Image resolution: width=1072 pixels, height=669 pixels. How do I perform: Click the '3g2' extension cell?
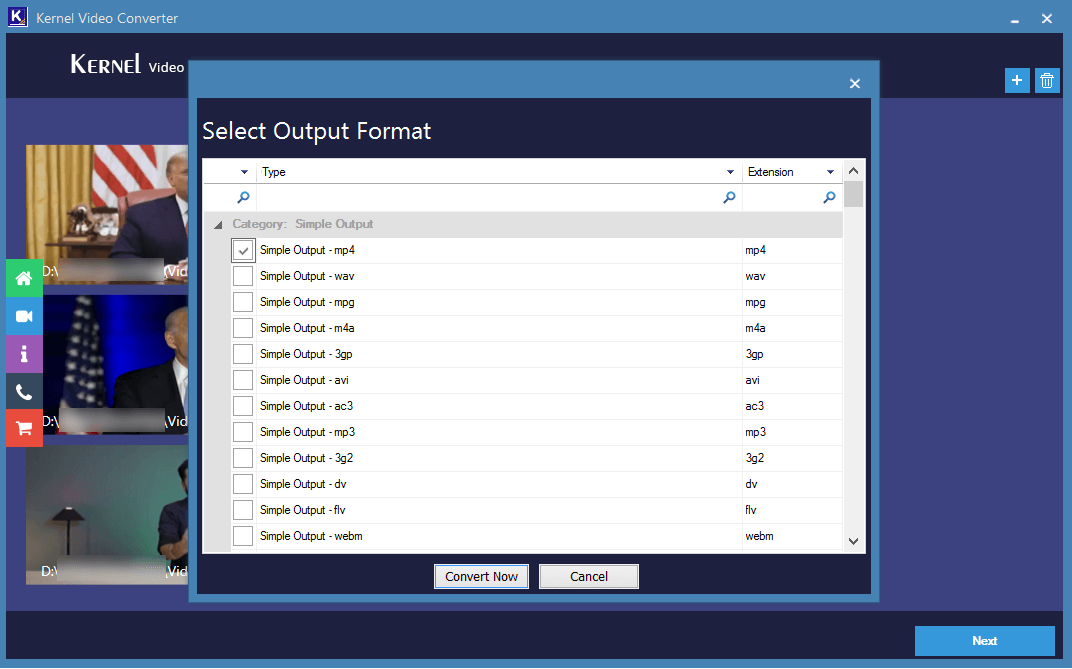[792, 458]
